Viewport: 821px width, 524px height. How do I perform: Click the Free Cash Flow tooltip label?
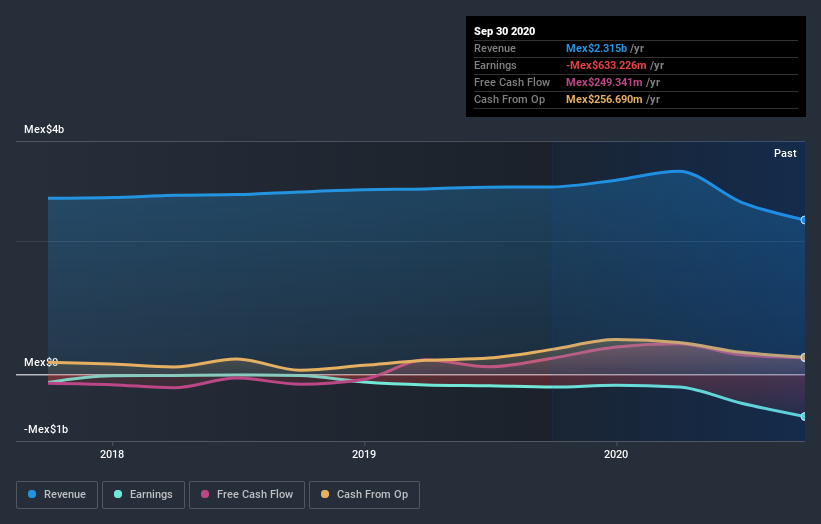point(512,82)
